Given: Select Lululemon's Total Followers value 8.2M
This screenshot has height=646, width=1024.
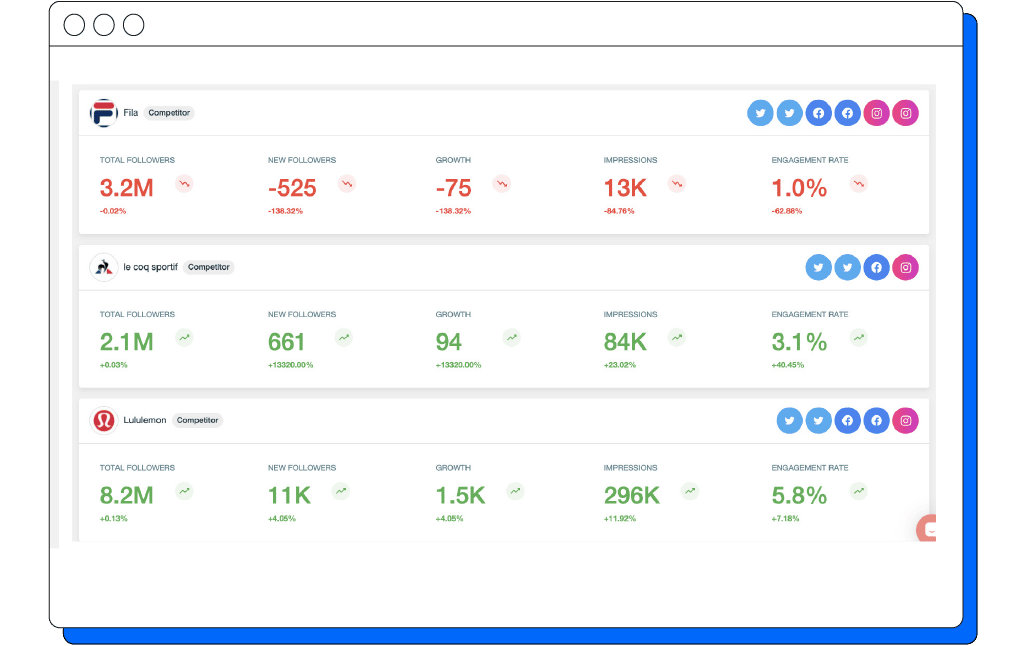Looking at the screenshot, I should click(x=127, y=495).
